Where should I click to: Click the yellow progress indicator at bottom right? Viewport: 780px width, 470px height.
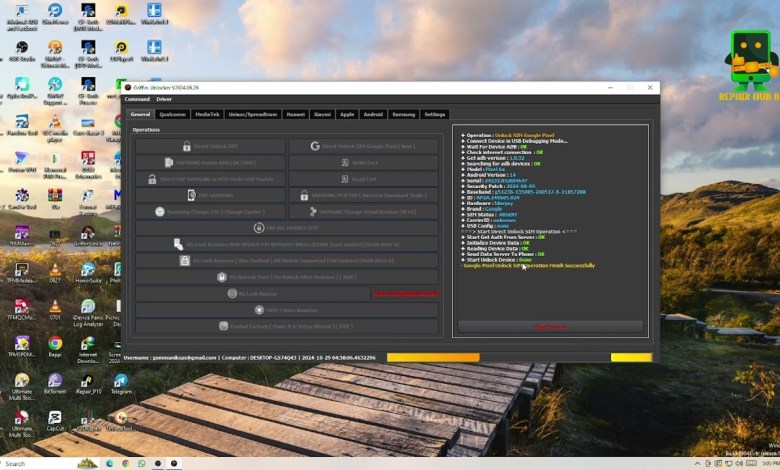click(631, 358)
